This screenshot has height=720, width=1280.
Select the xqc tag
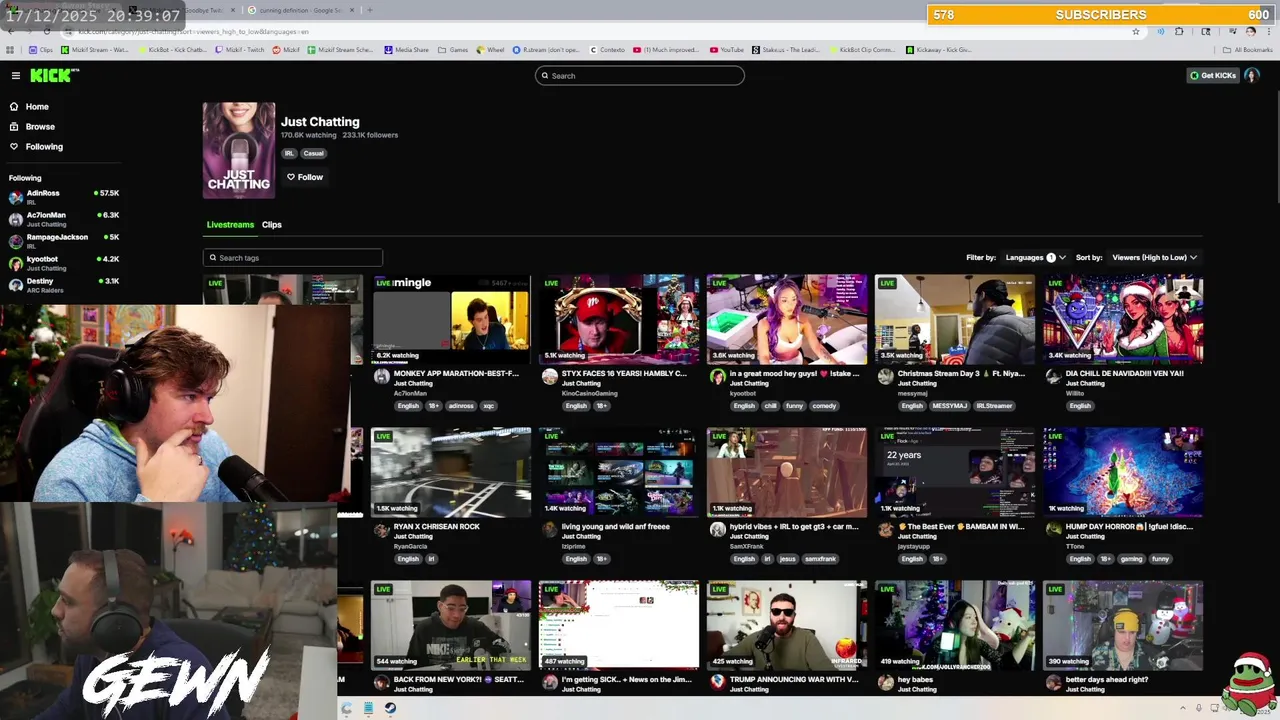click(x=489, y=406)
